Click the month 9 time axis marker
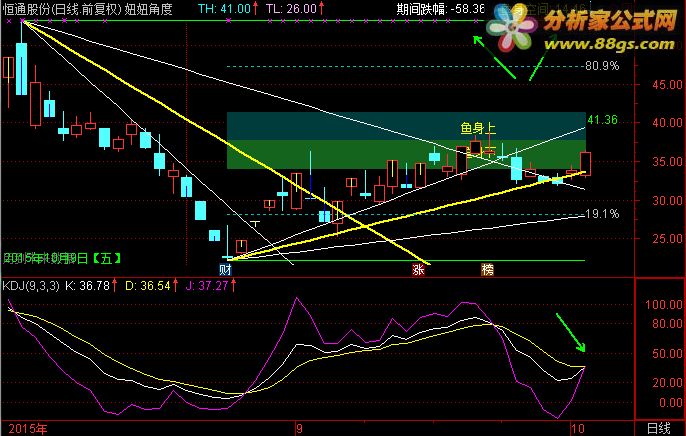Screen dimensions: 686x436 click(x=299, y=429)
